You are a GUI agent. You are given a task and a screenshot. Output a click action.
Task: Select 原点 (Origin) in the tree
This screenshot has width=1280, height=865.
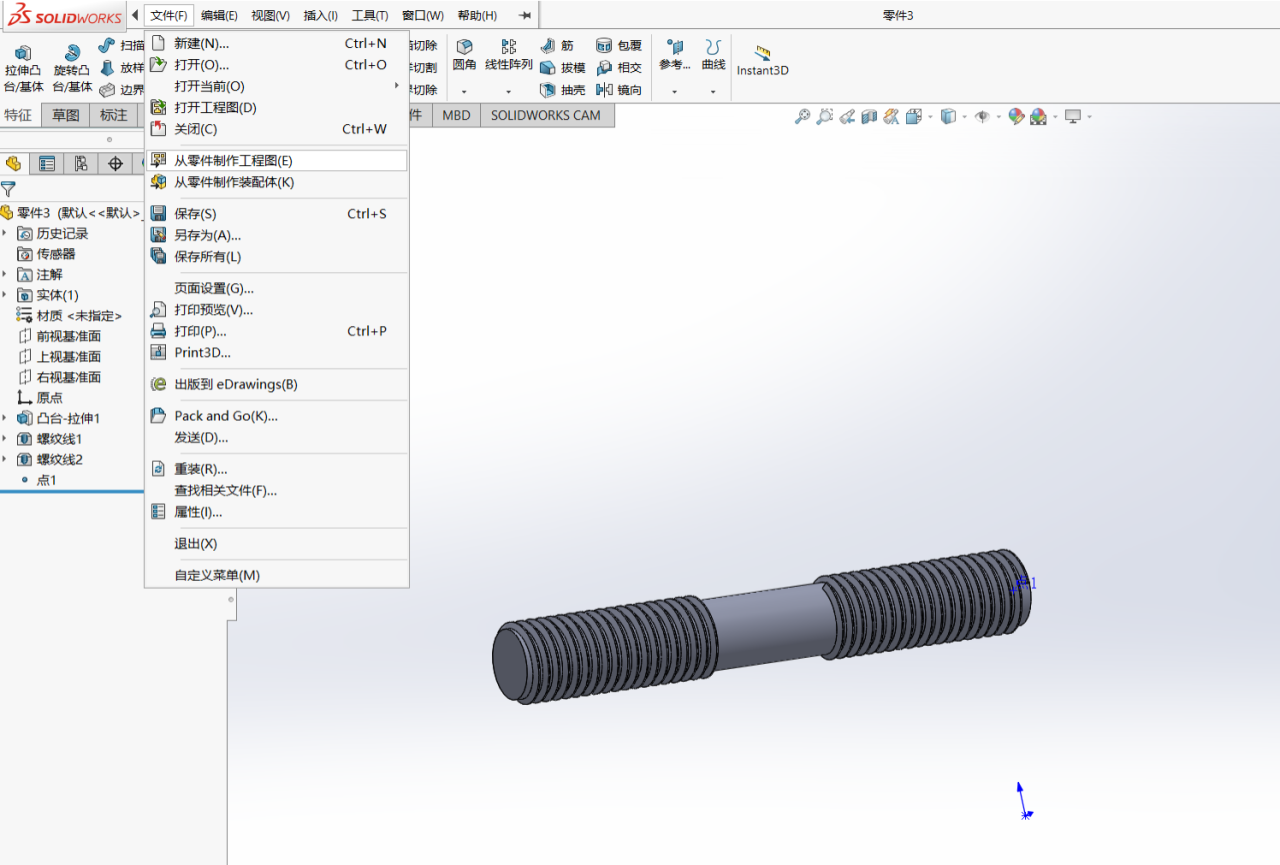(x=50, y=398)
